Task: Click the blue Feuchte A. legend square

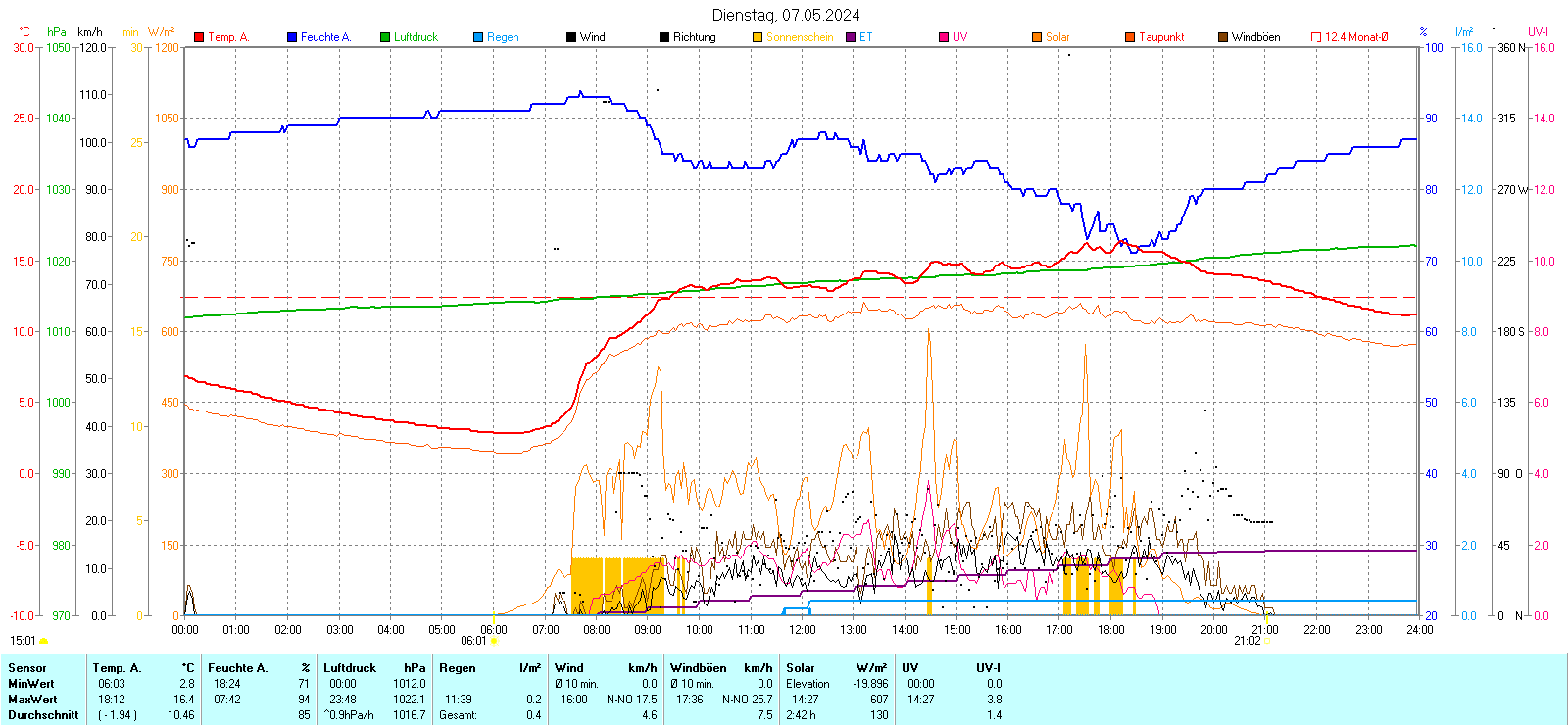Action: pyautogui.click(x=292, y=37)
